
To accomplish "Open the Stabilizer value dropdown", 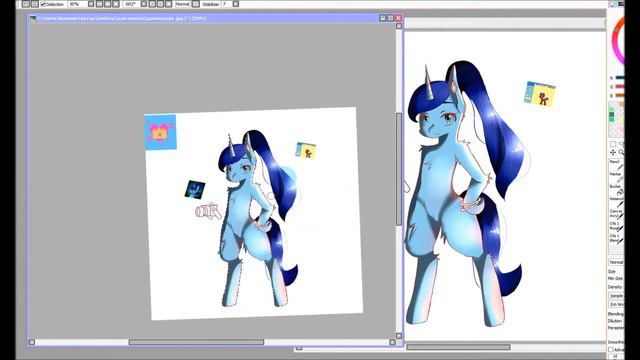I will [227, 4].
